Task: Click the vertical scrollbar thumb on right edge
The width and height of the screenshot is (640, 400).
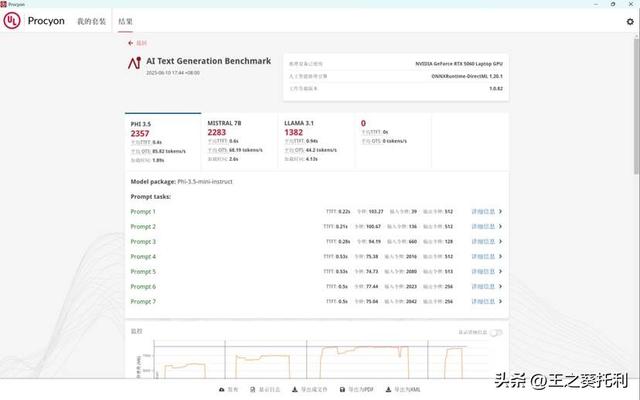Action: point(636,106)
